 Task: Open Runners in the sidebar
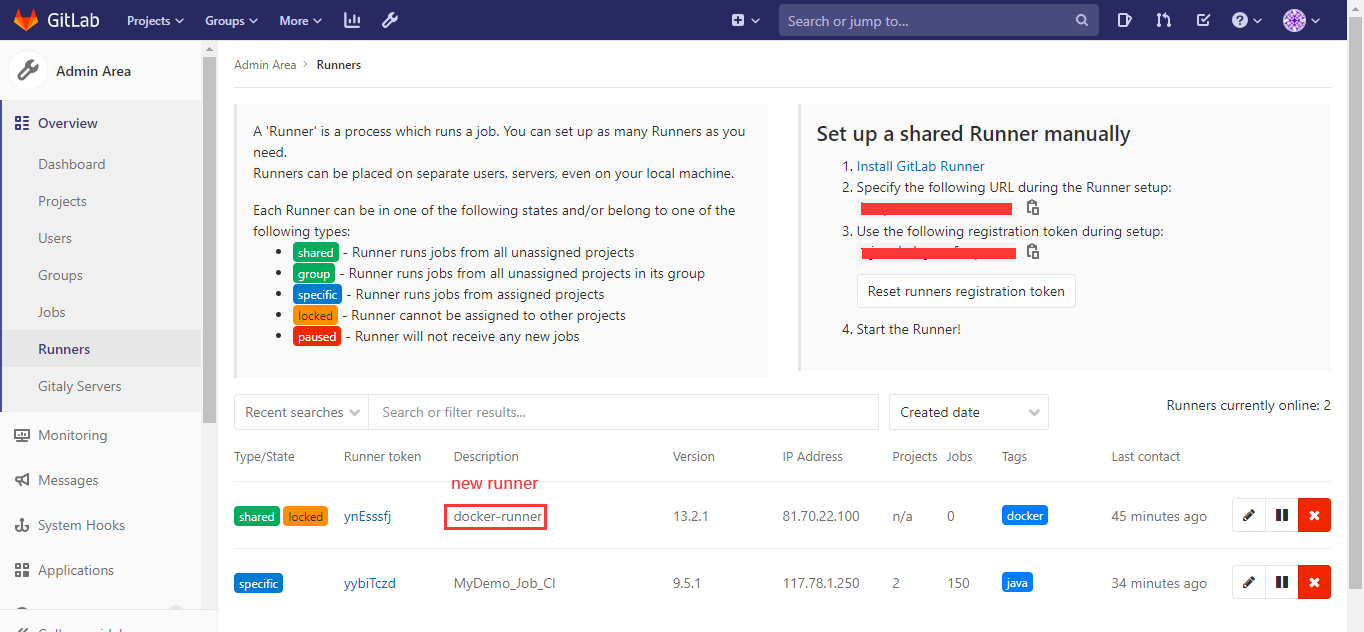coord(64,349)
